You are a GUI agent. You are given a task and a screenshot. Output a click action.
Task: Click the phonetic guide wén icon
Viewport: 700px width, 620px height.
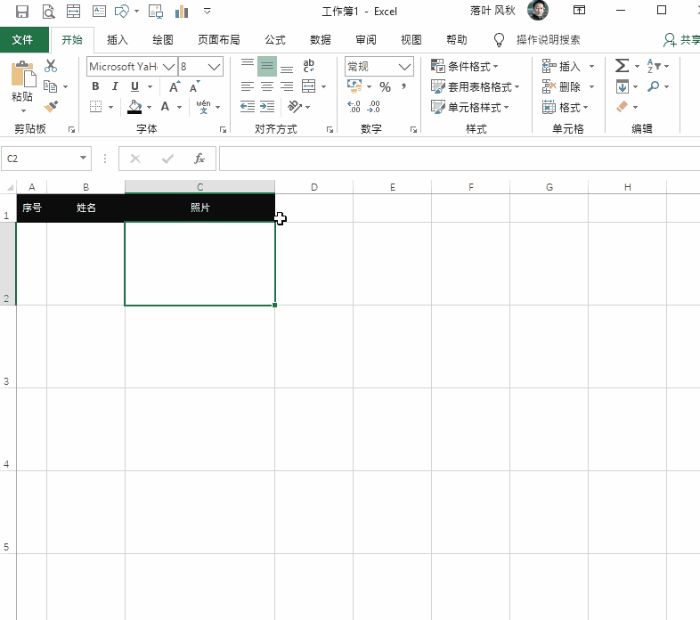click(x=204, y=107)
